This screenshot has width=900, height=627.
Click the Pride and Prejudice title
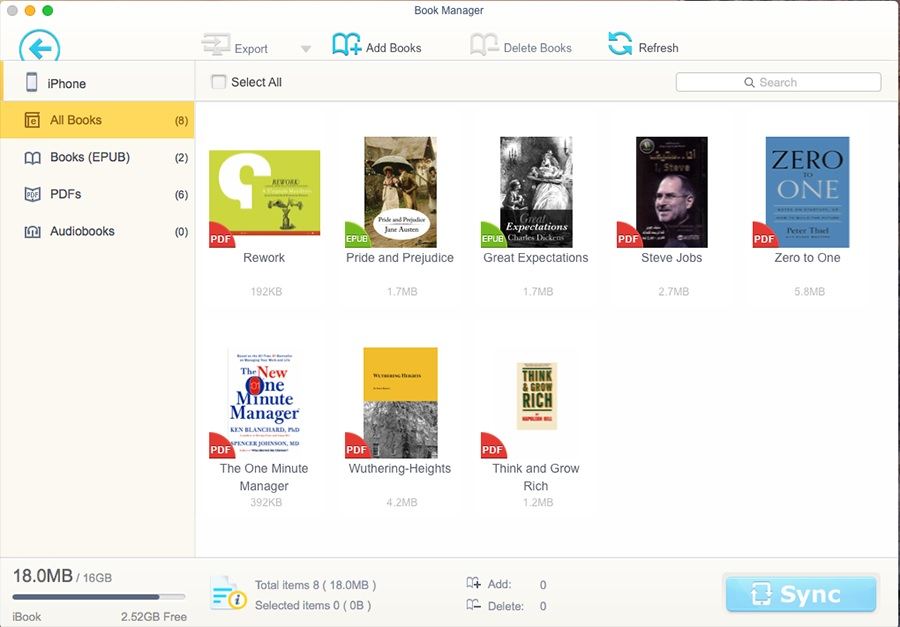click(400, 258)
